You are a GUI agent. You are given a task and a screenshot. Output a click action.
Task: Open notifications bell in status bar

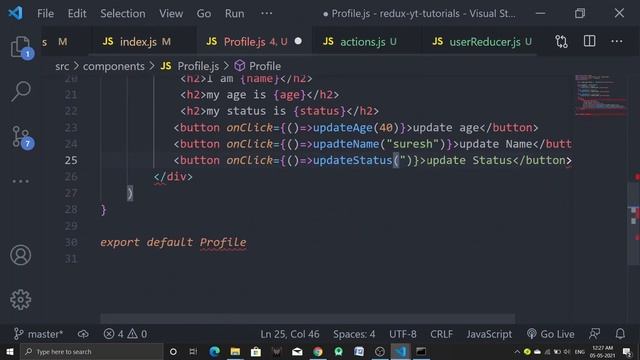[620, 334]
